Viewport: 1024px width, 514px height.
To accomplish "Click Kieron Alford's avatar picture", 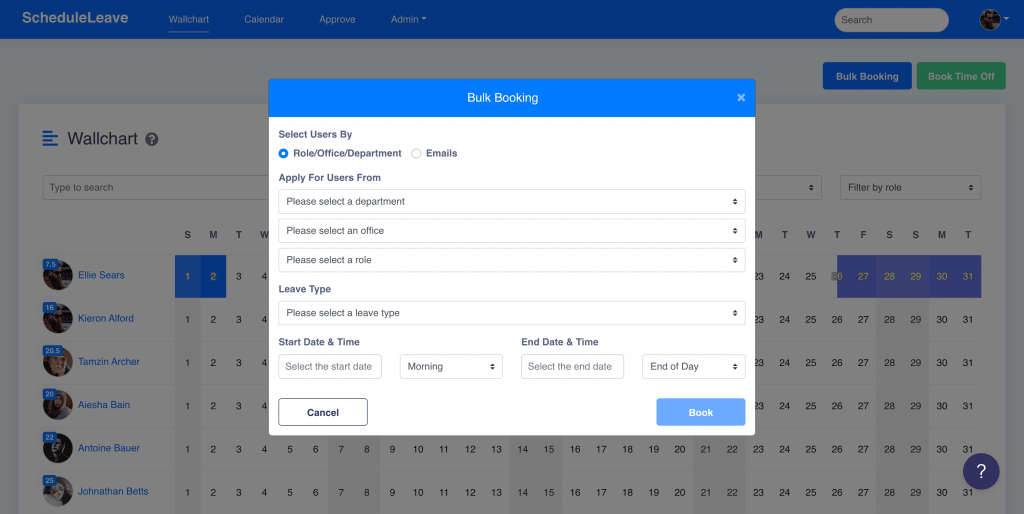I will coord(58,319).
